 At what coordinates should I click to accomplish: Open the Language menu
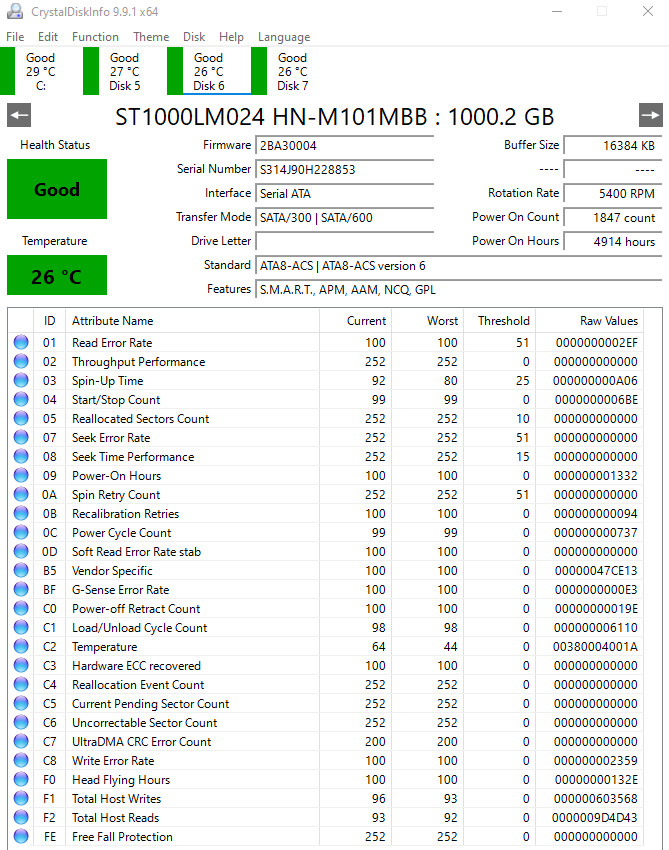[284, 37]
